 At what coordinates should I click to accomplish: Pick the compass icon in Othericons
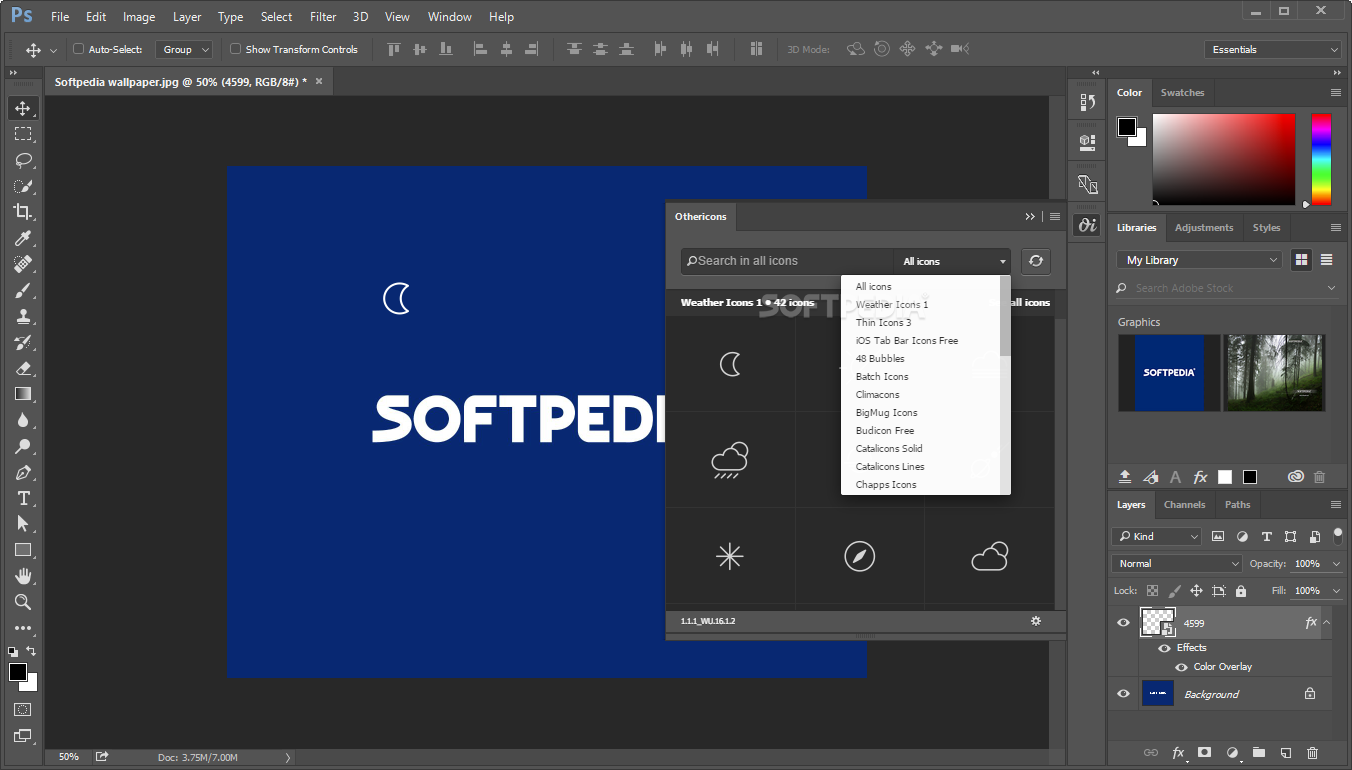(859, 556)
